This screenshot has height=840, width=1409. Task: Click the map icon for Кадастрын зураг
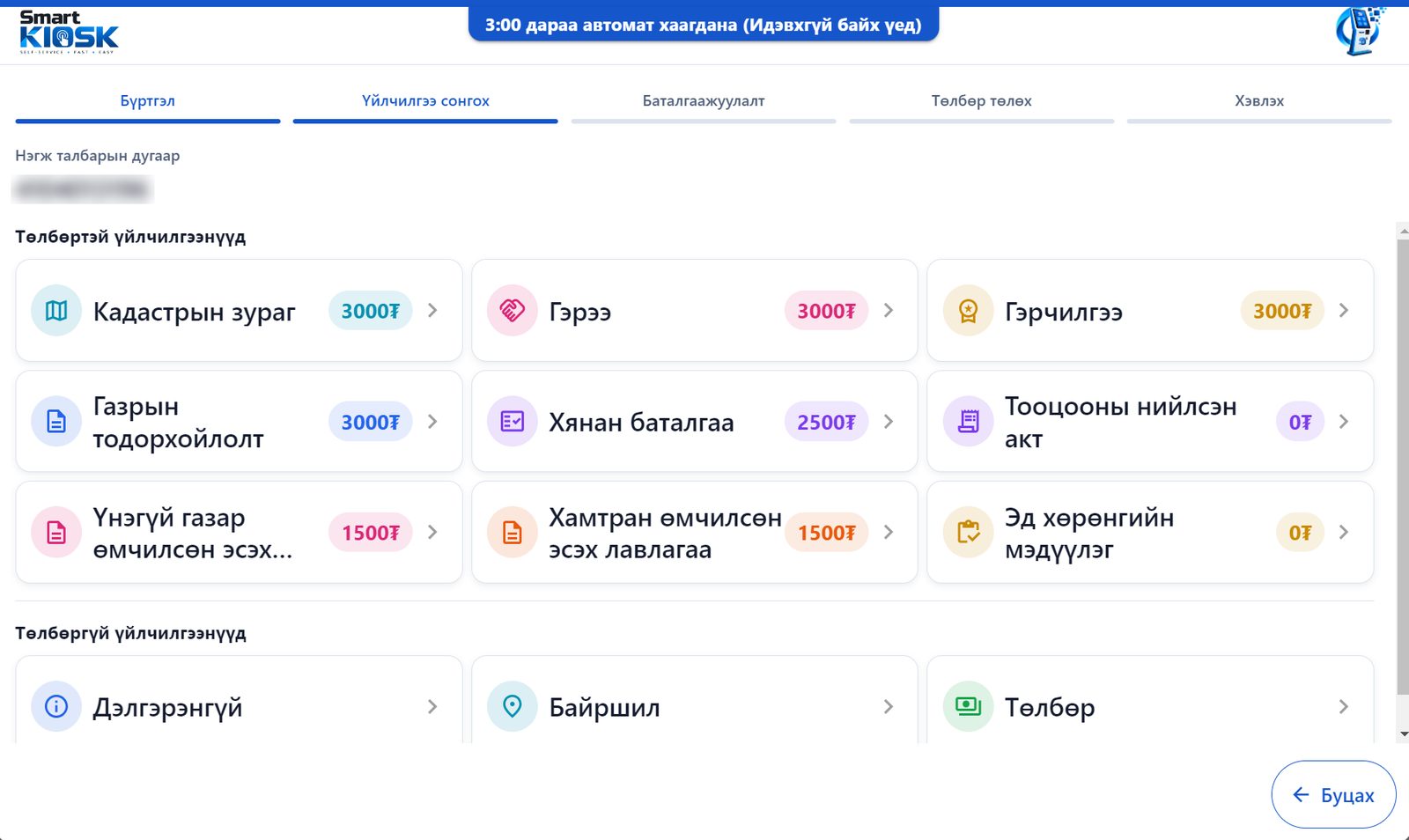click(x=56, y=311)
